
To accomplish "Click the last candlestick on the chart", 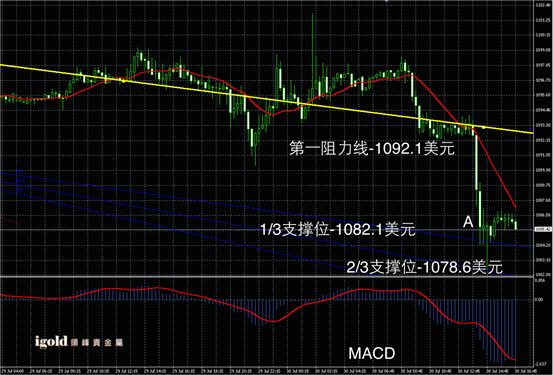I will point(516,225).
